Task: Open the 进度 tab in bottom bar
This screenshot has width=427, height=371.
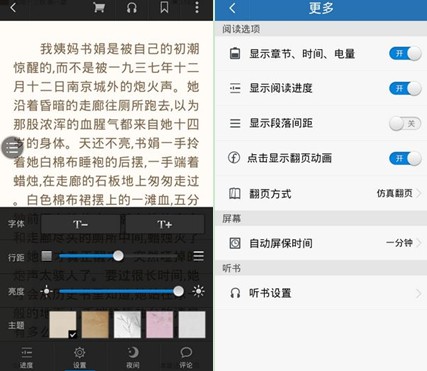Action: click(26, 357)
